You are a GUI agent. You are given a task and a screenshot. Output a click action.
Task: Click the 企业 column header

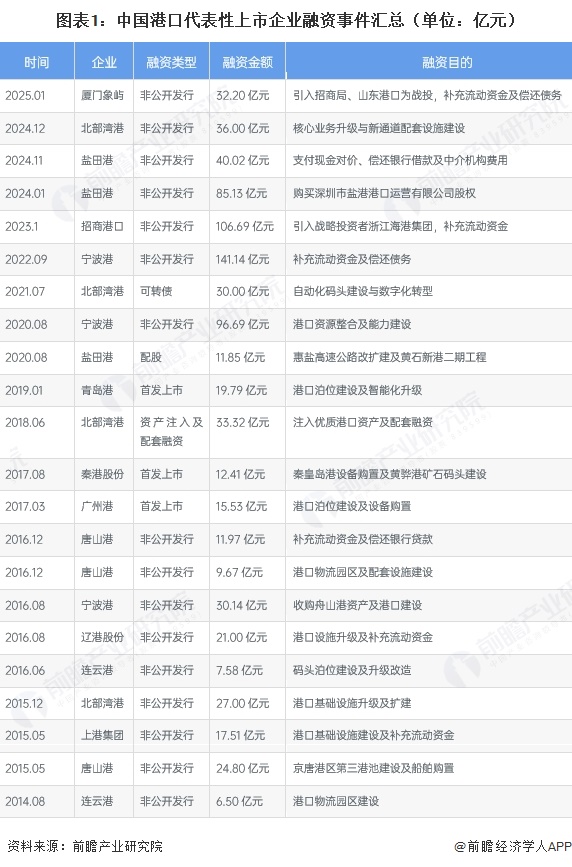point(103,61)
